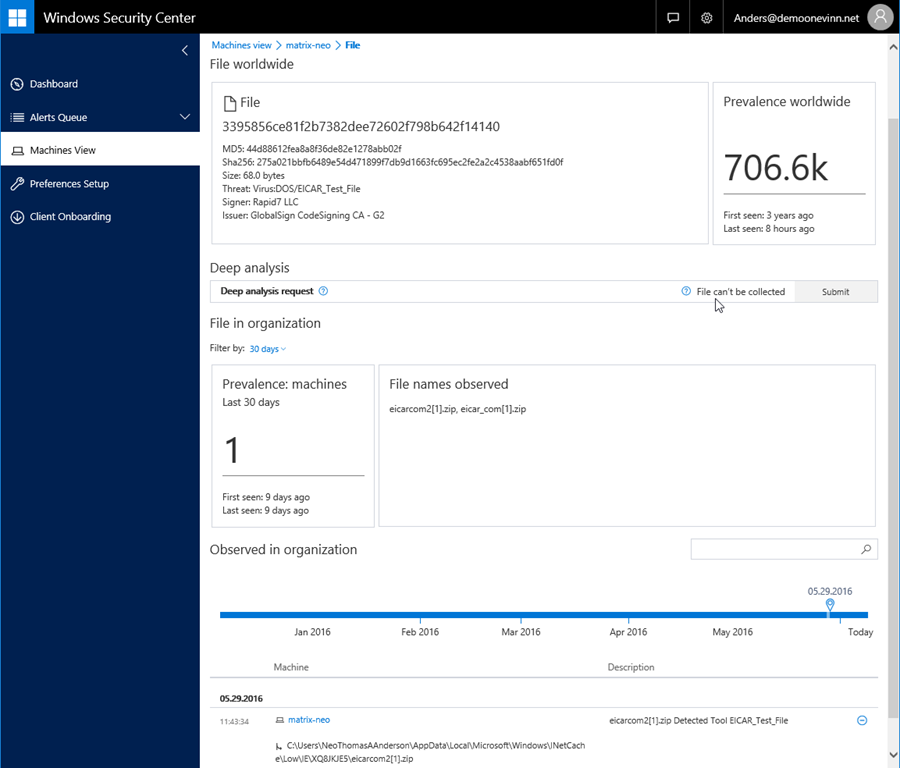
Task: Click Machines view breadcrumb link
Action: [x=241, y=45]
